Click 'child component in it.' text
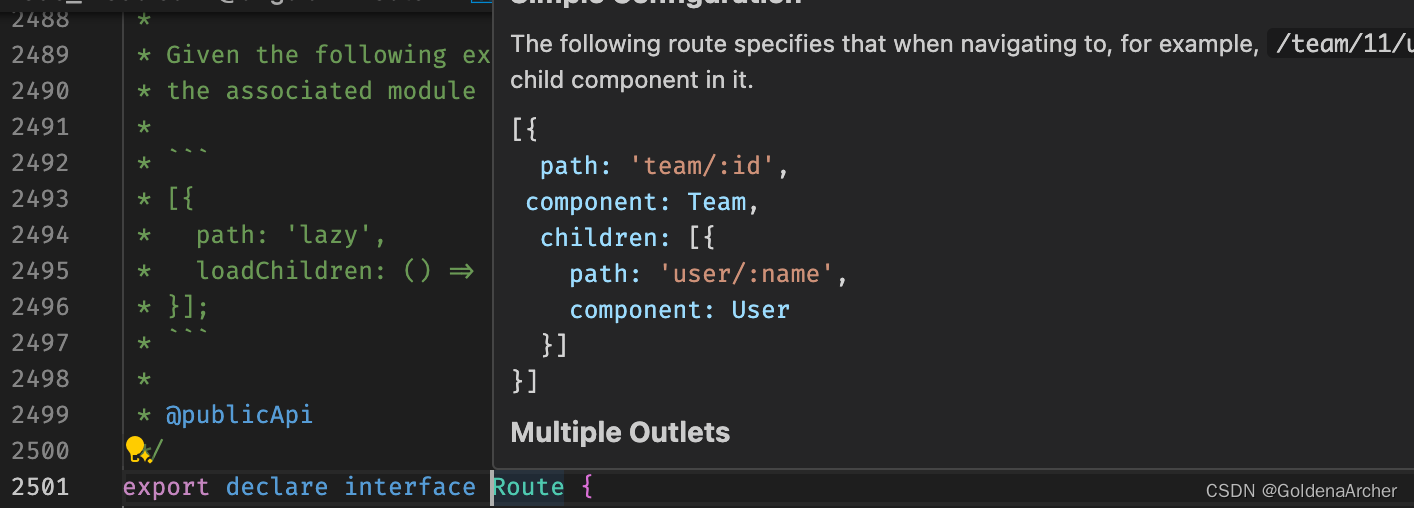Viewport: 1414px width, 508px height. click(631, 80)
